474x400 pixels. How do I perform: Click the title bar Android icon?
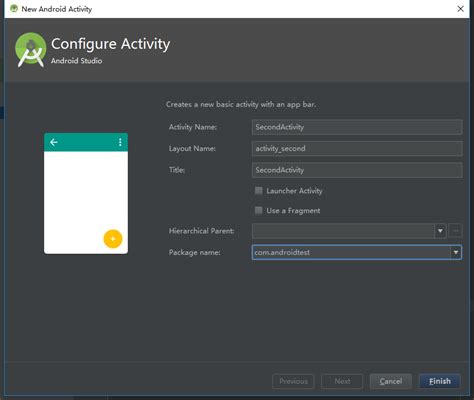[x=14, y=9]
